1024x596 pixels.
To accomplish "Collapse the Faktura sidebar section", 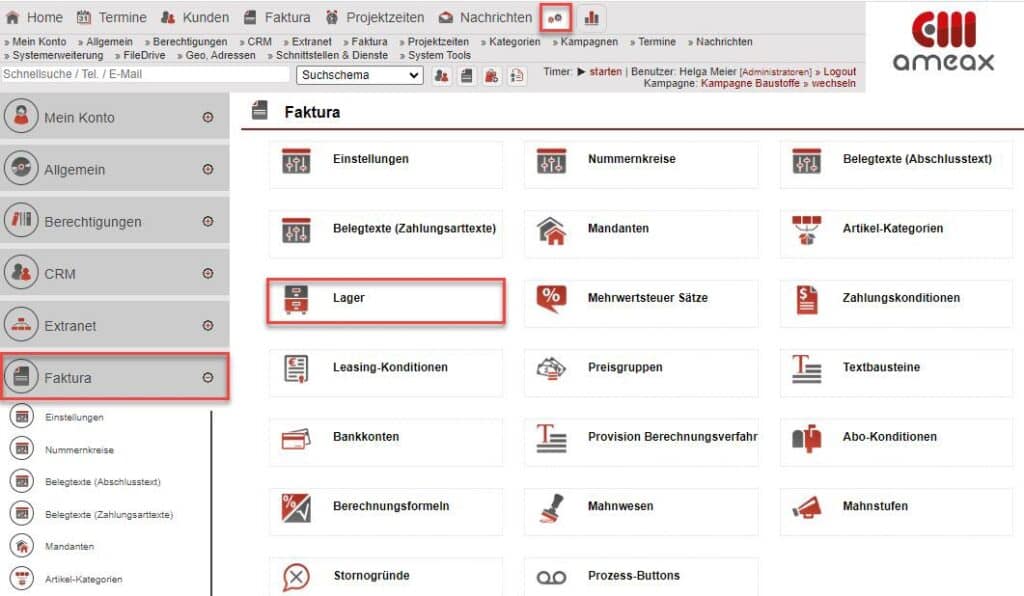I will pyautogui.click(x=209, y=377).
